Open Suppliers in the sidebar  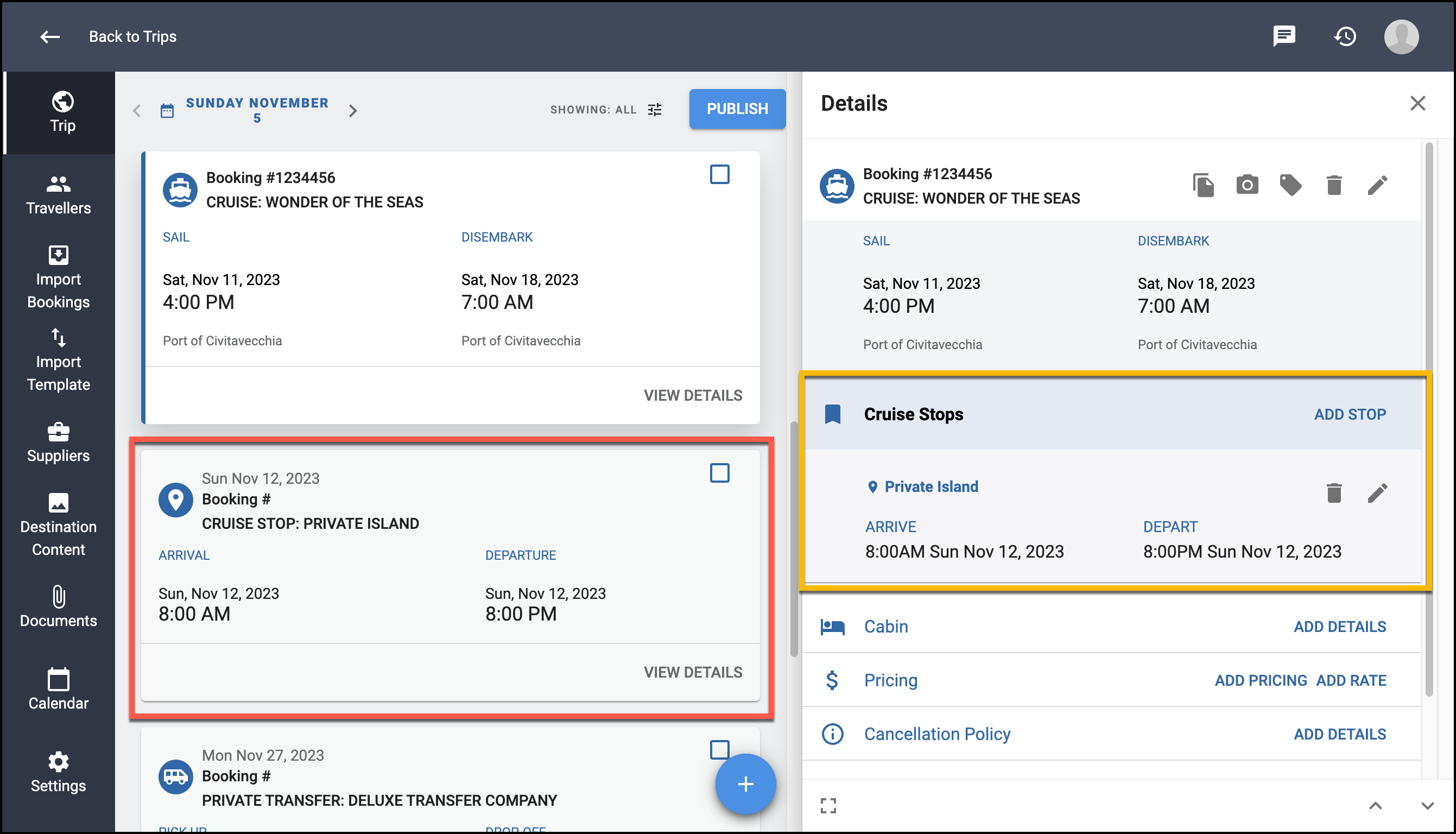click(59, 442)
